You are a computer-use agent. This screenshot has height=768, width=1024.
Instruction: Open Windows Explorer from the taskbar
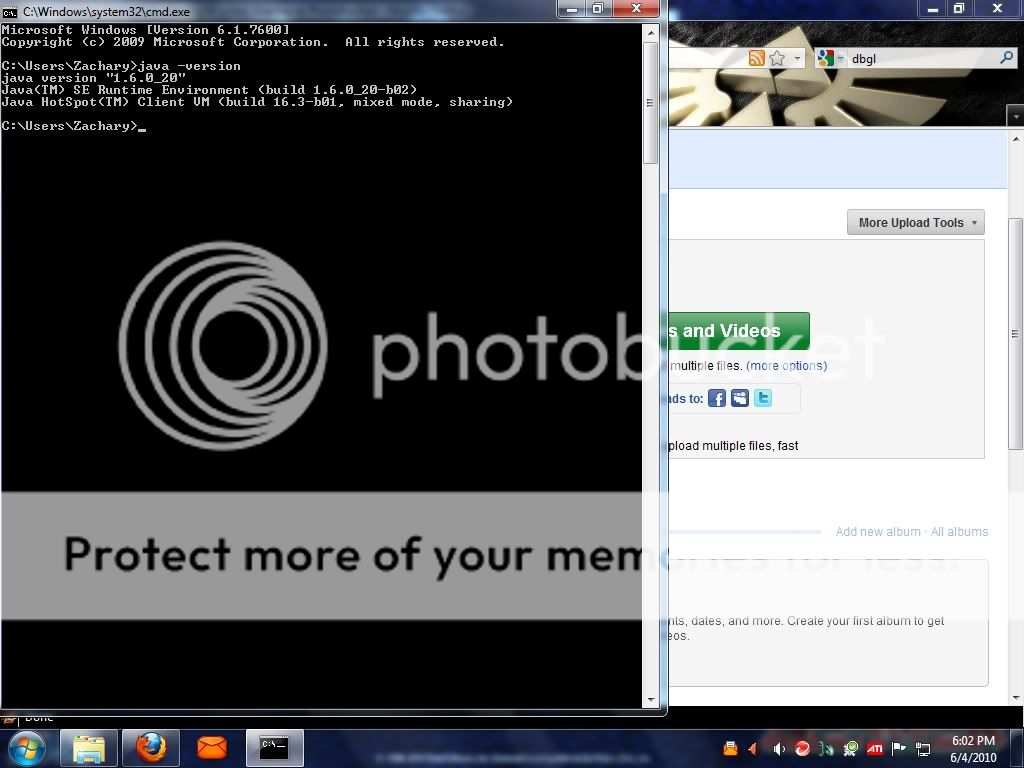(89, 748)
